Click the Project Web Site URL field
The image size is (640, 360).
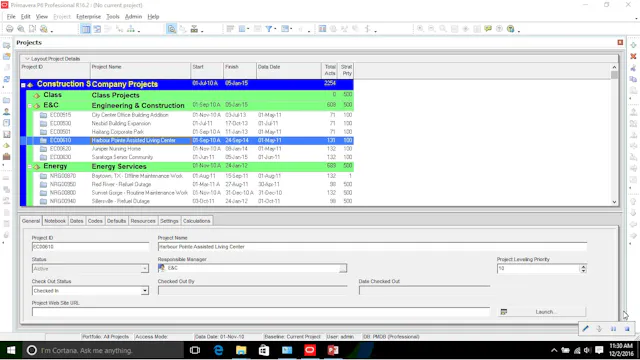(x=260, y=312)
